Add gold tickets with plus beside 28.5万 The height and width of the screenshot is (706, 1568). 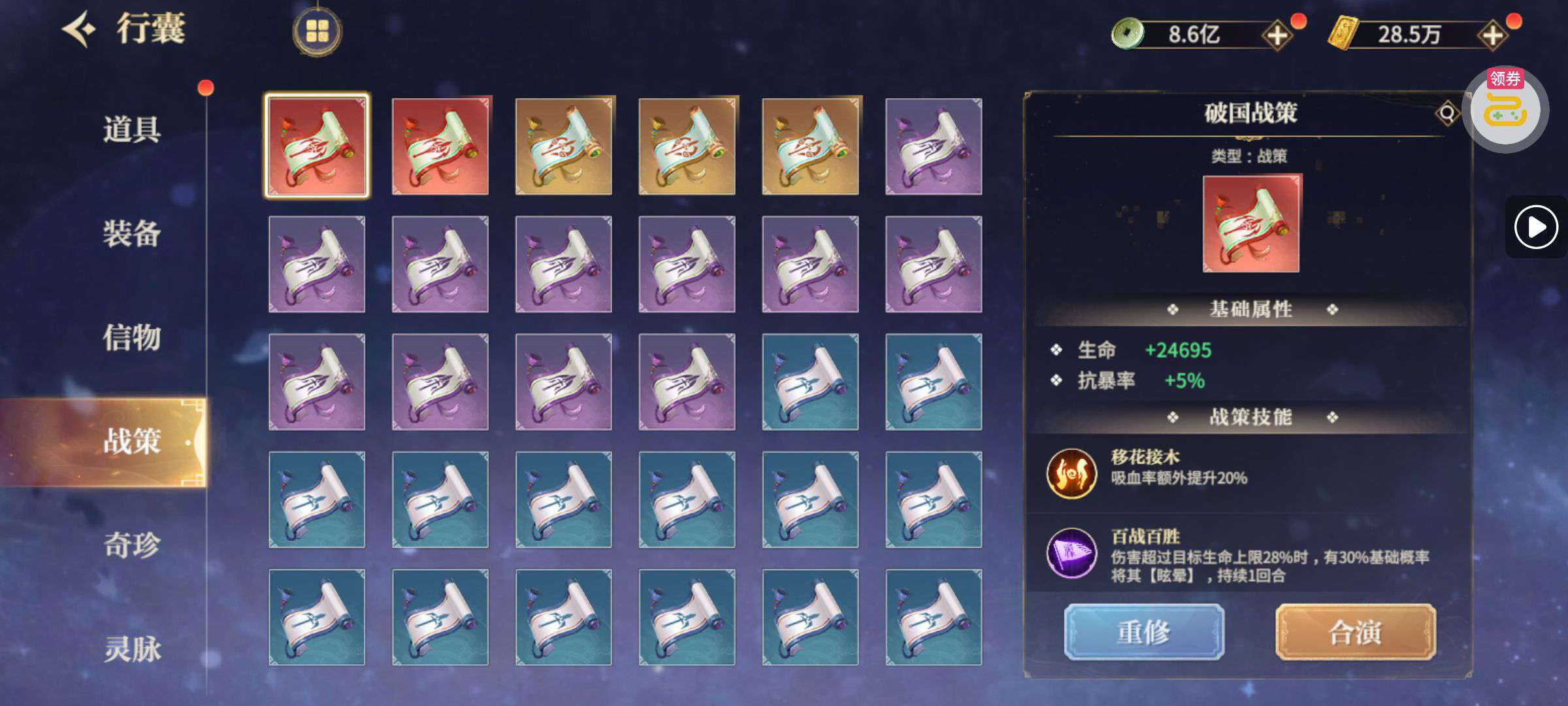(x=1493, y=35)
